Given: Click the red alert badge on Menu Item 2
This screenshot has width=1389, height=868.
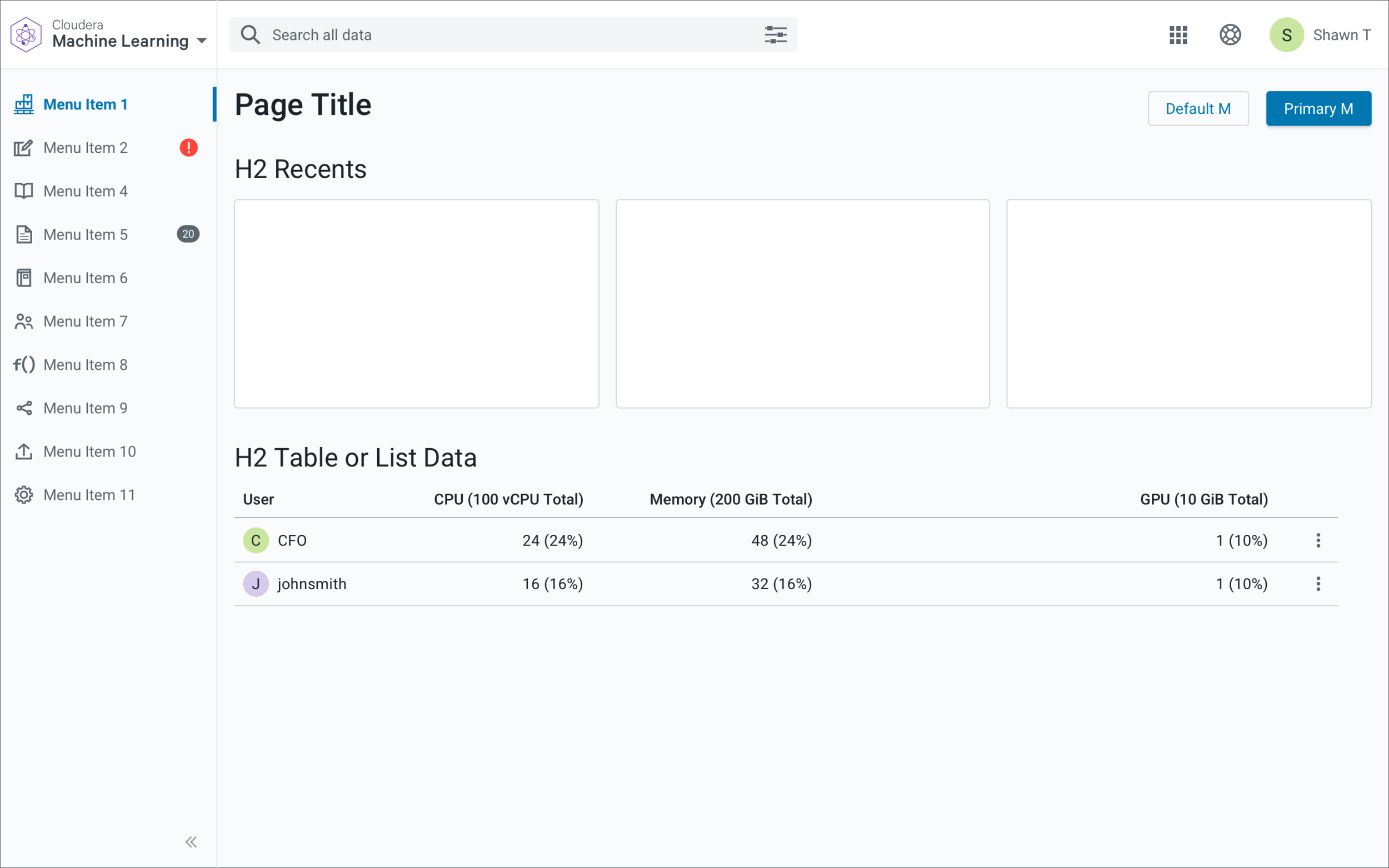Looking at the screenshot, I should 188,148.
